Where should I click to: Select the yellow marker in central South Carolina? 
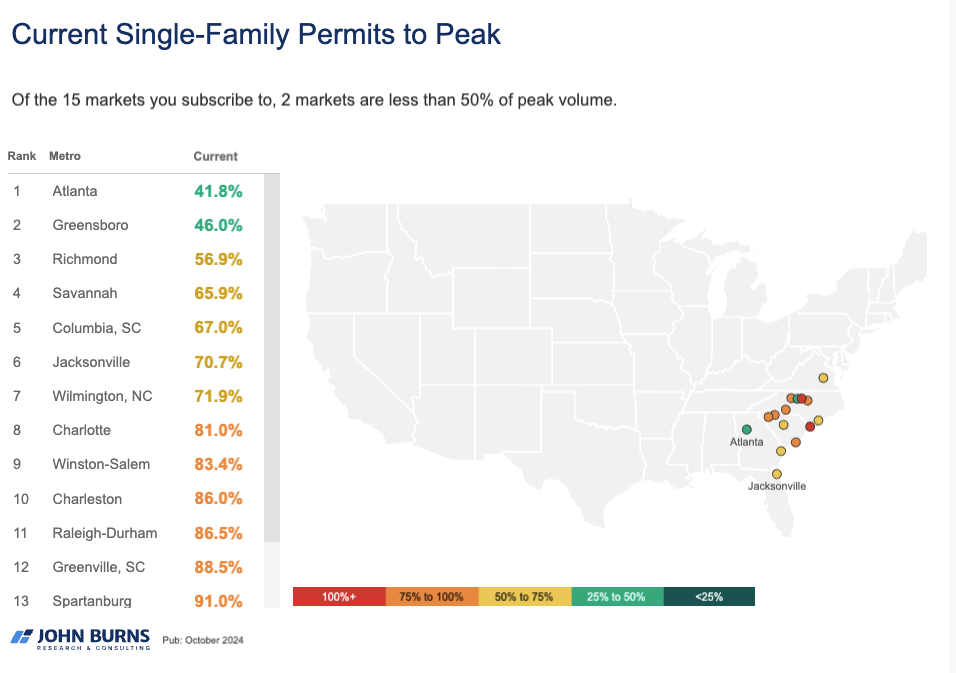click(784, 425)
